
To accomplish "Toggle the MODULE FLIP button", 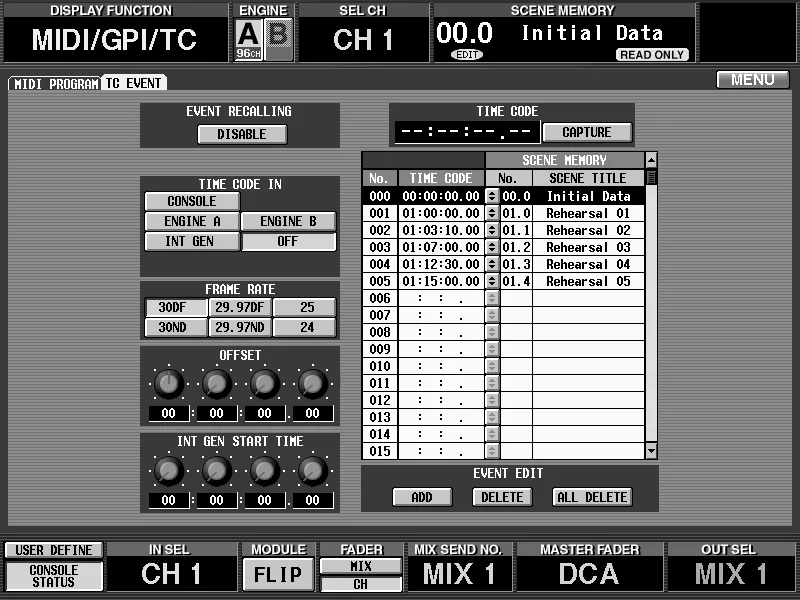I will pos(278,574).
